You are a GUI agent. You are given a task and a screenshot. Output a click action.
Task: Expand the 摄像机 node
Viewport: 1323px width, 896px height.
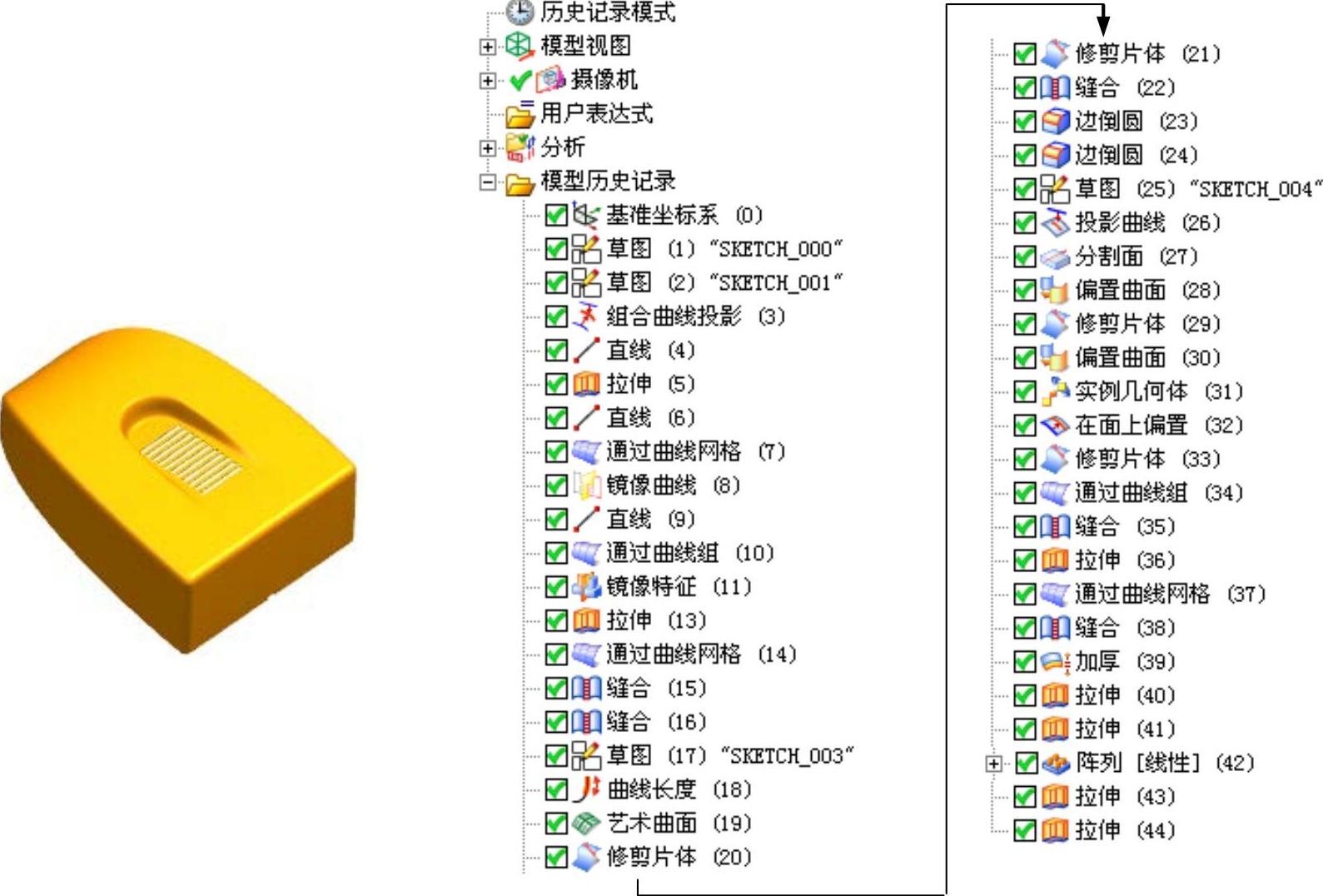[x=488, y=81]
